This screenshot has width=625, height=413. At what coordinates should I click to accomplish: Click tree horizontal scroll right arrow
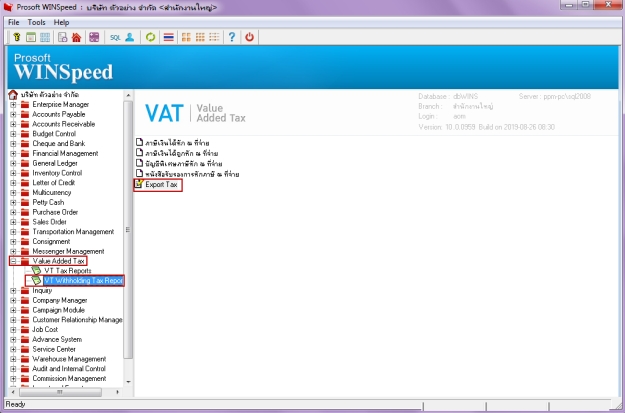[117, 392]
